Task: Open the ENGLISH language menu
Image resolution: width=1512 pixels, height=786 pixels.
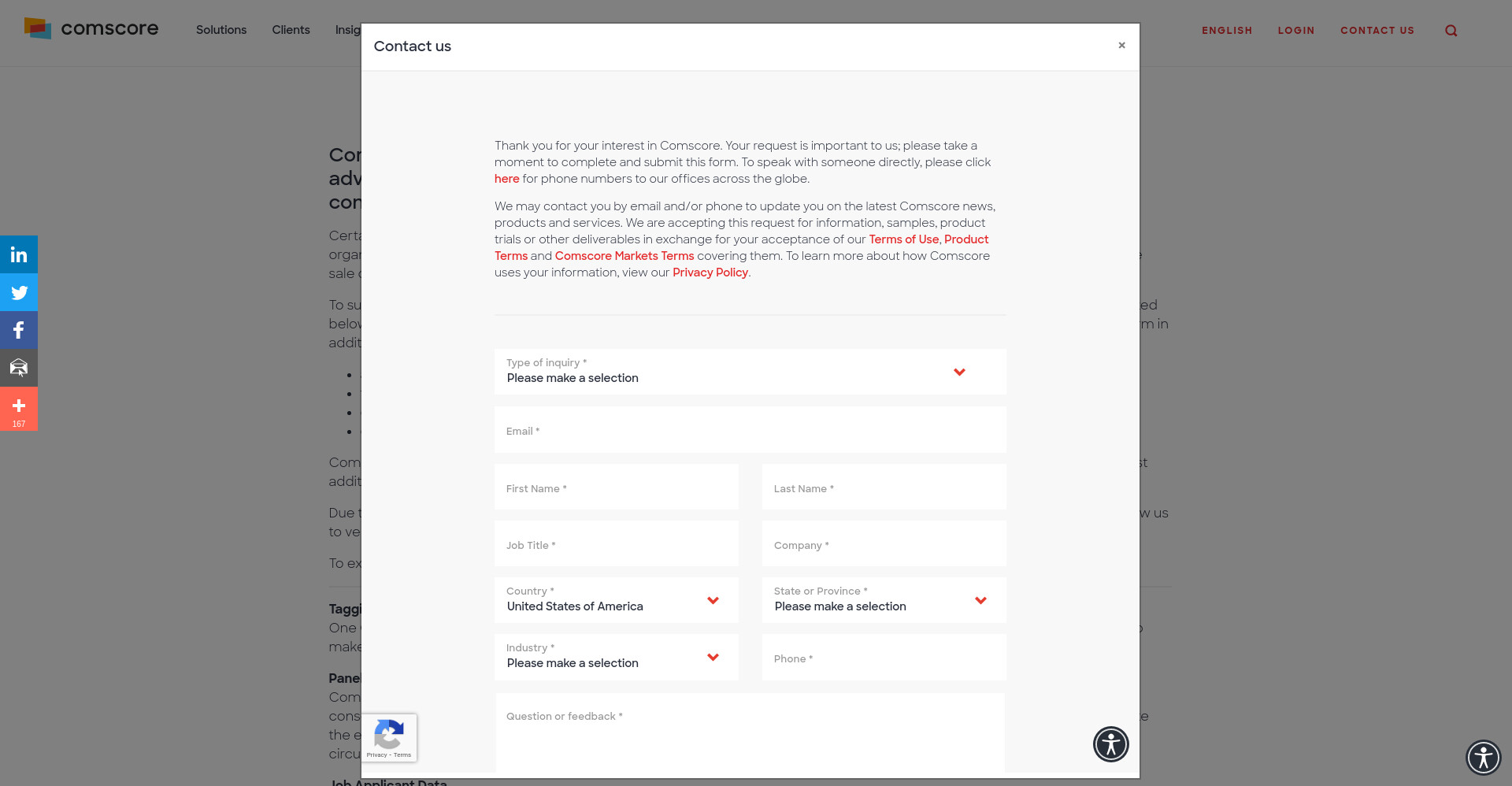Action: [x=1227, y=31]
